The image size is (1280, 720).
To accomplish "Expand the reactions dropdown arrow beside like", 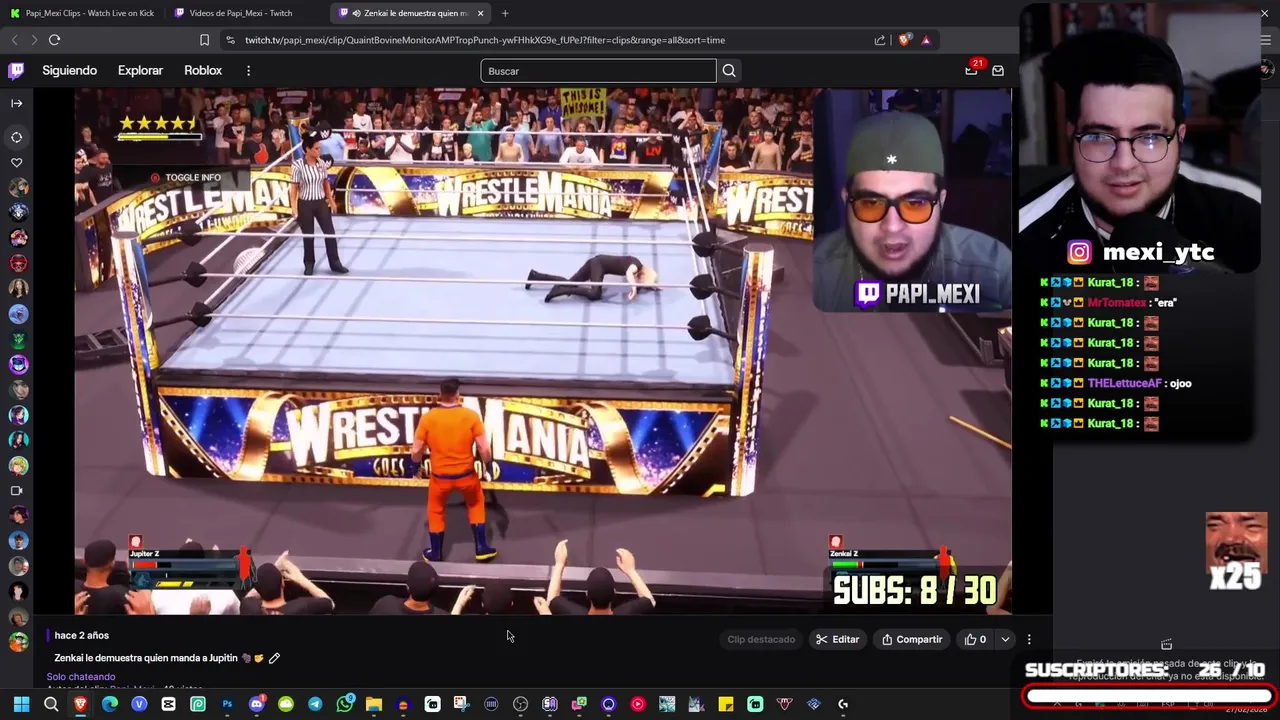I will (x=1005, y=639).
